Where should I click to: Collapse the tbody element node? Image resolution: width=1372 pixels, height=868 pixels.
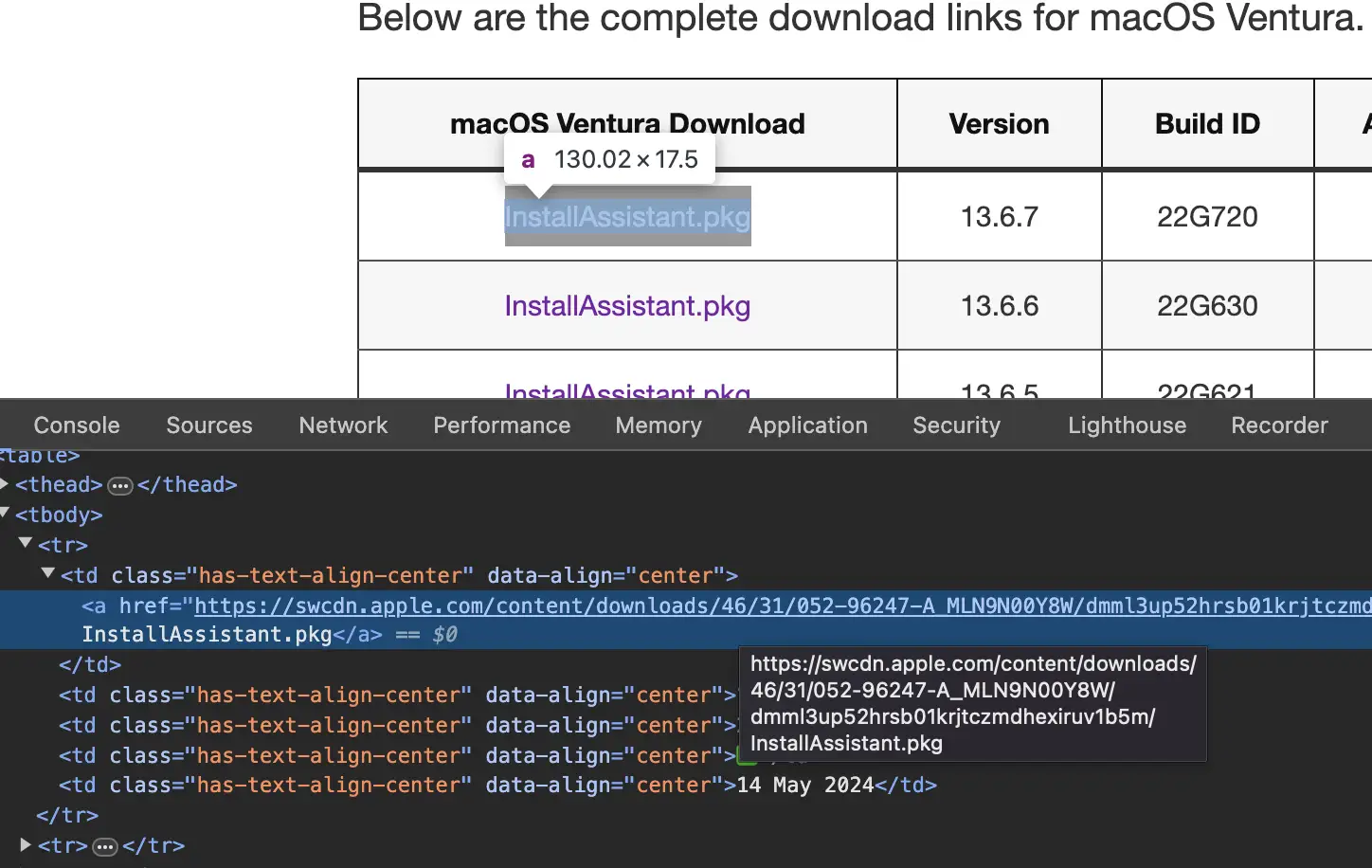pyautogui.click(x=6, y=514)
